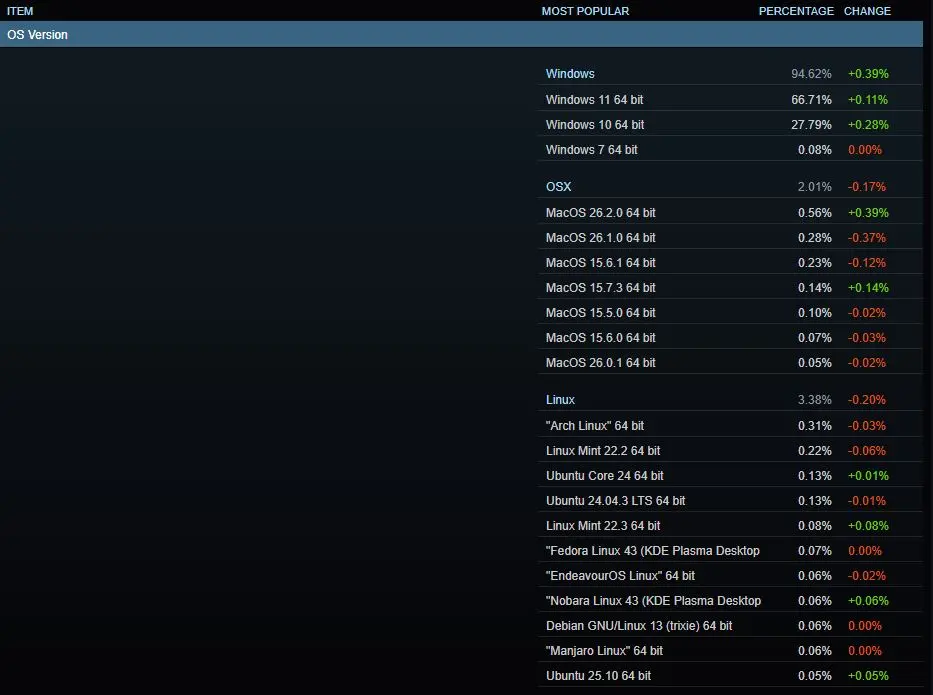Click the ITEM column header
Viewport: 933px width, 695px height.
(x=20, y=11)
